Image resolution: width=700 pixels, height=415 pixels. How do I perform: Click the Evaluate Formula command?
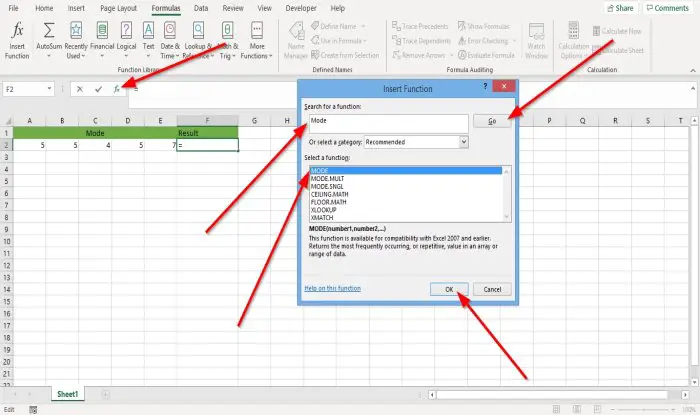click(x=486, y=55)
